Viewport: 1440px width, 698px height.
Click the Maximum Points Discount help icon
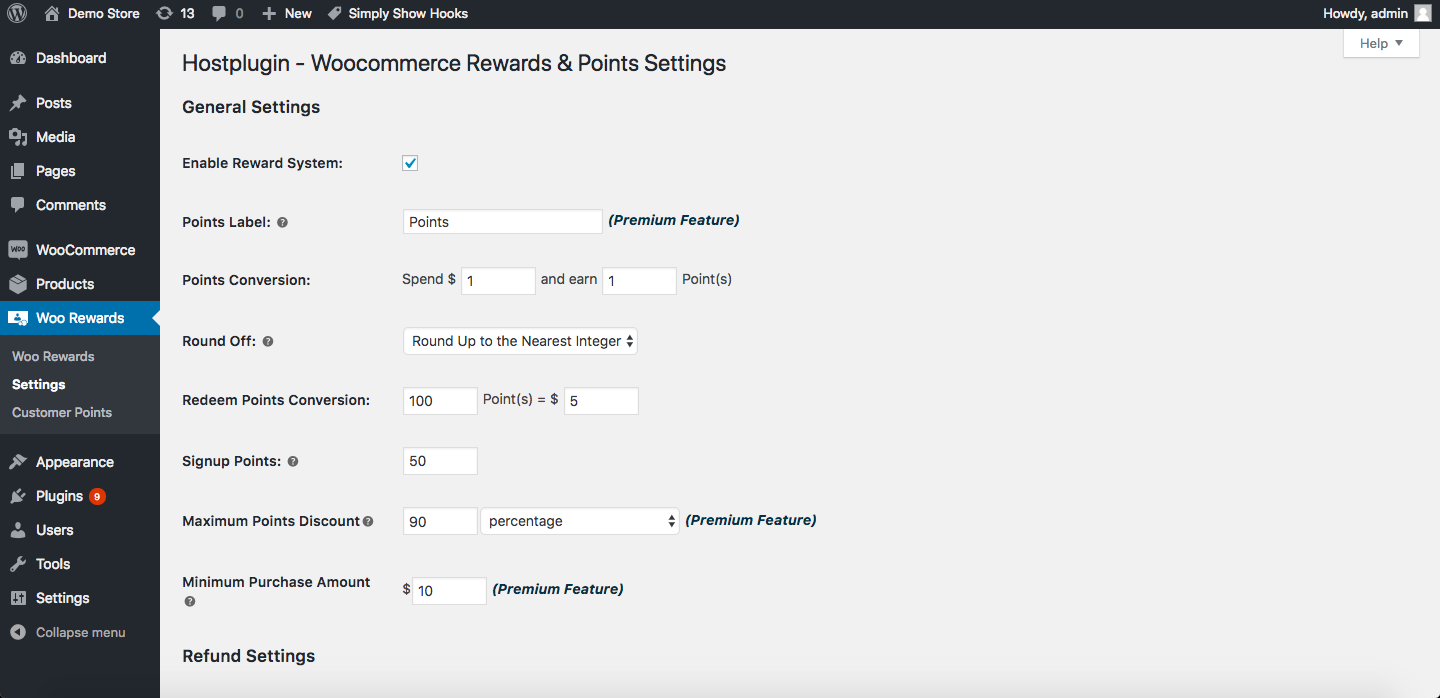(x=368, y=521)
